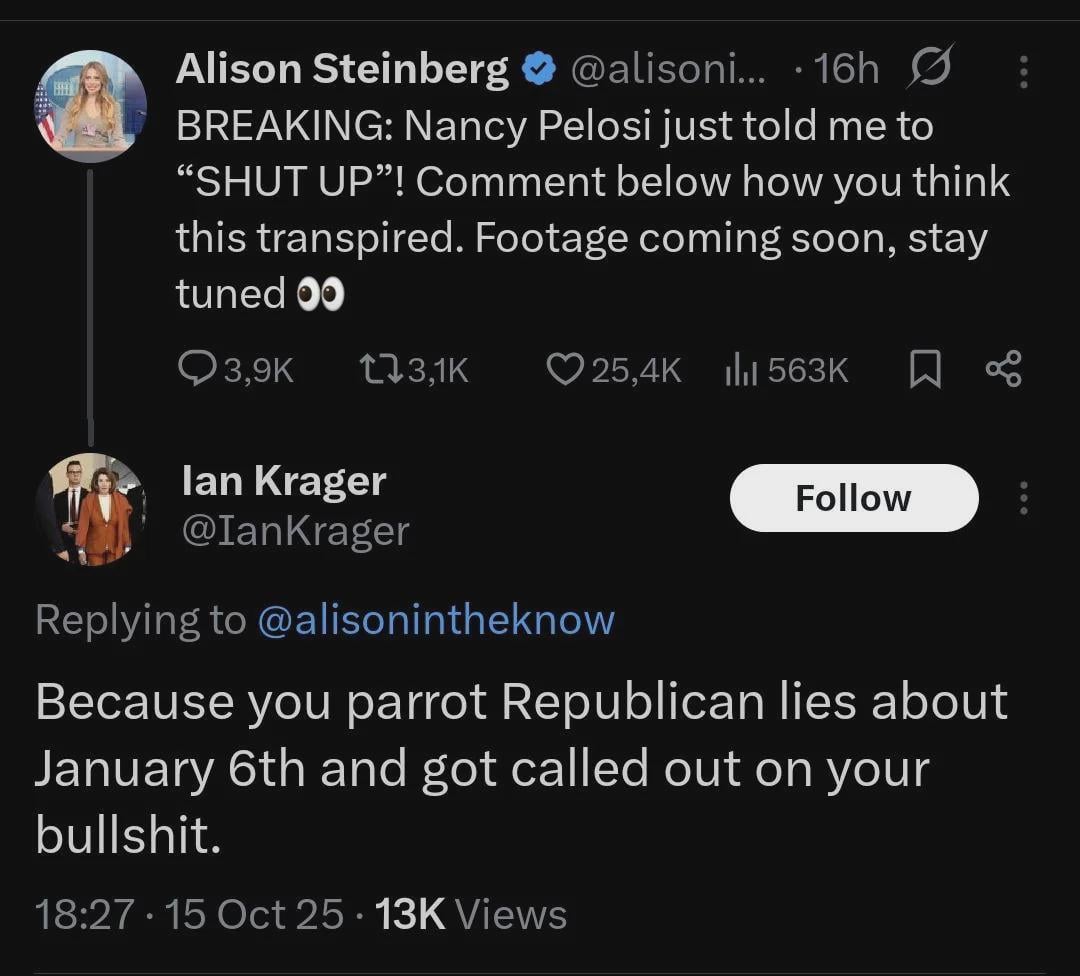Click Alison Steinberg's verified badge
1080x976 pixels.
coord(540,69)
